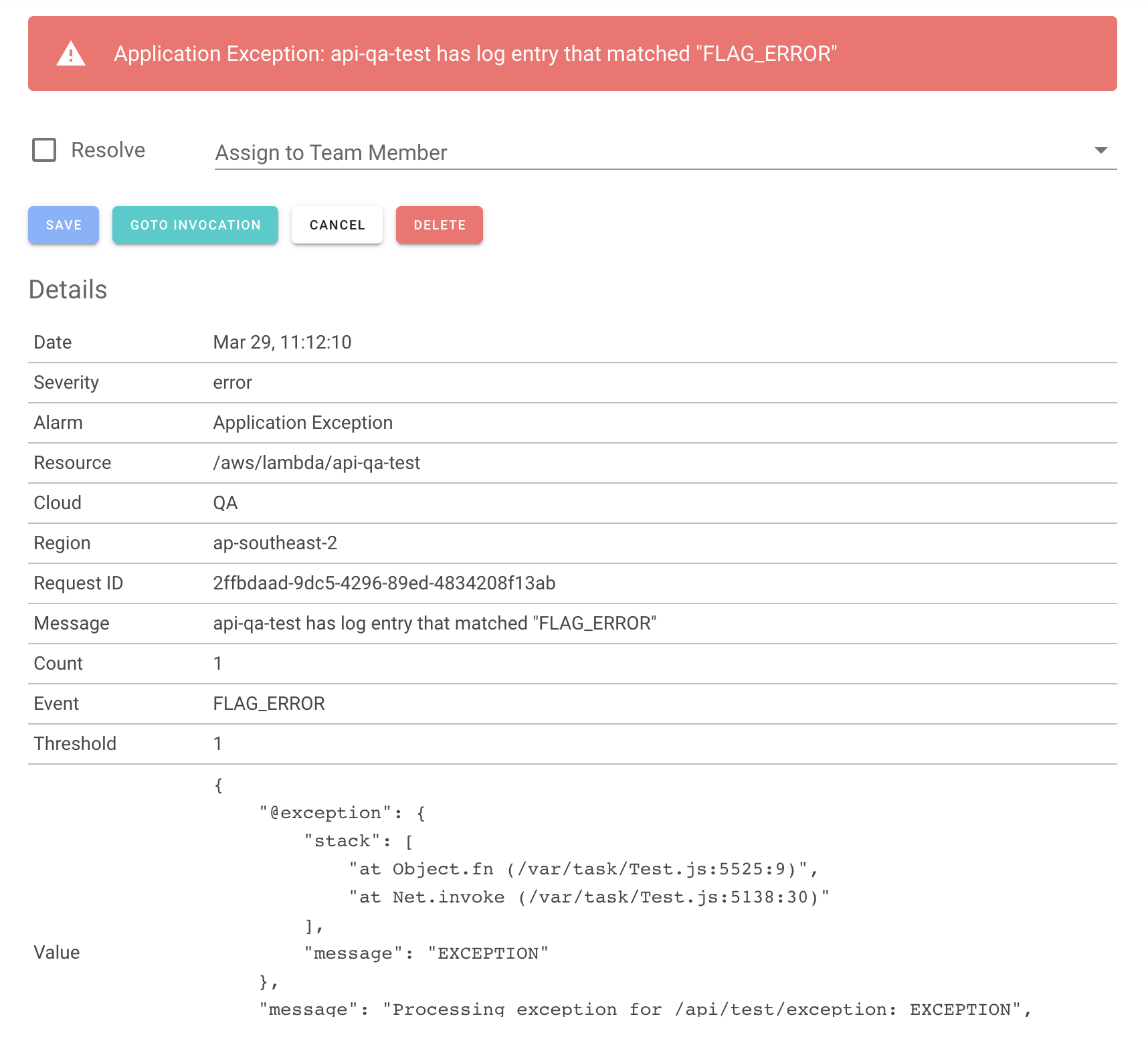This screenshot has height=1045, width=1148.
Task: Click the Value row label
Action: pyautogui.click(x=57, y=953)
